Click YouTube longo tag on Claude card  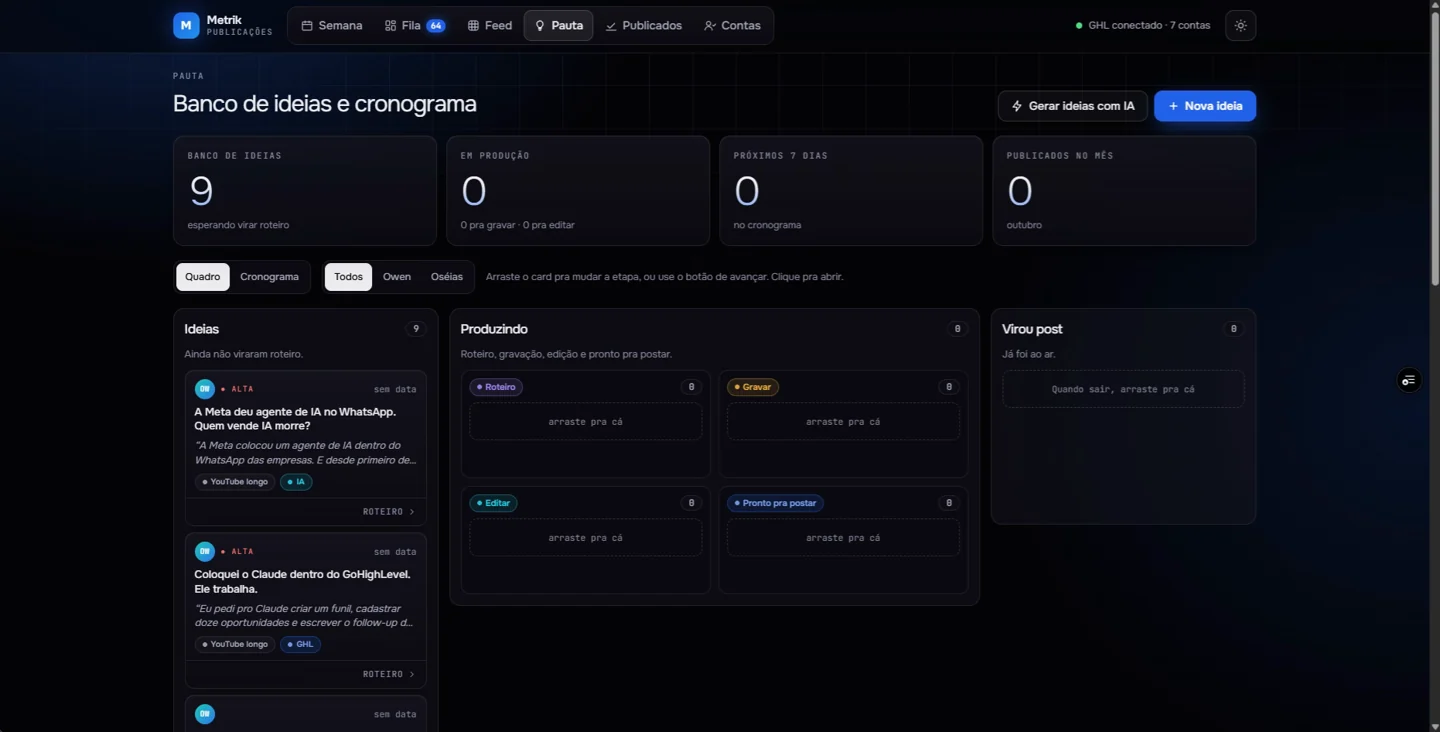point(235,644)
